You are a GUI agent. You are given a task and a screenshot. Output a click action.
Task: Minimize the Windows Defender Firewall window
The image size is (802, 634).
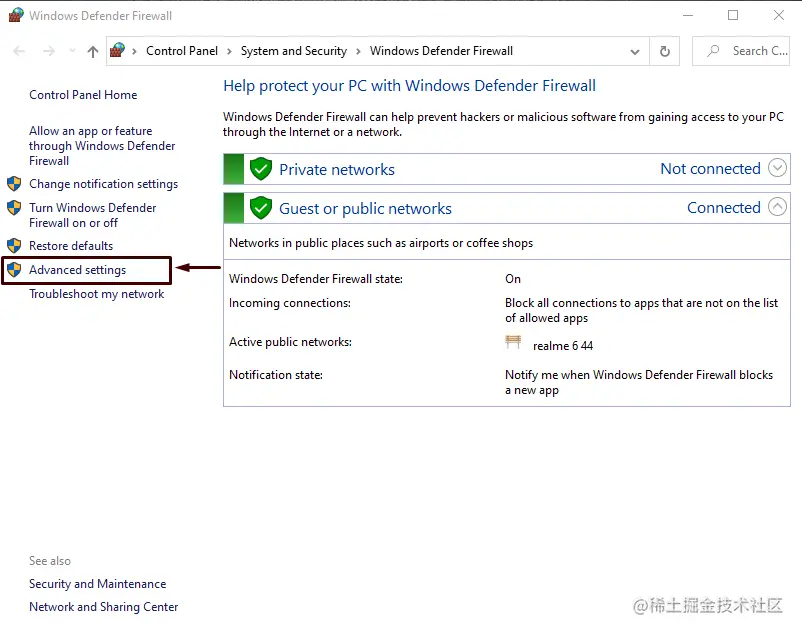[x=688, y=15]
